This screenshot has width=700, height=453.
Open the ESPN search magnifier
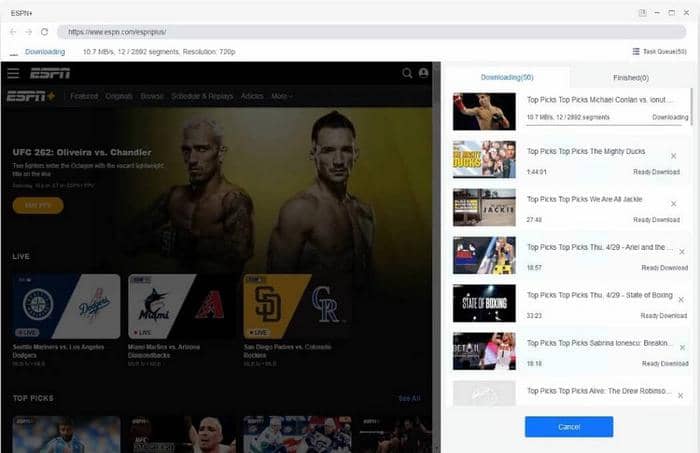tap(407, 73)
